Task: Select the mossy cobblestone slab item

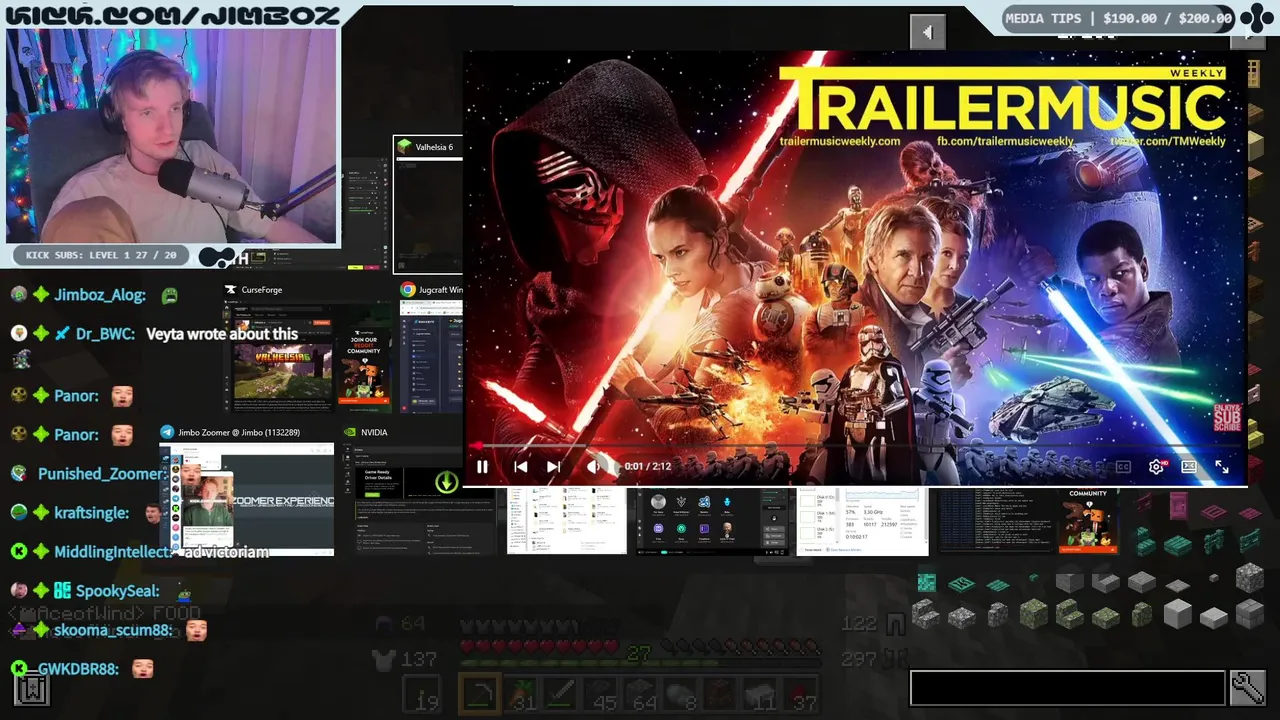Action: tap(1106, 618)
